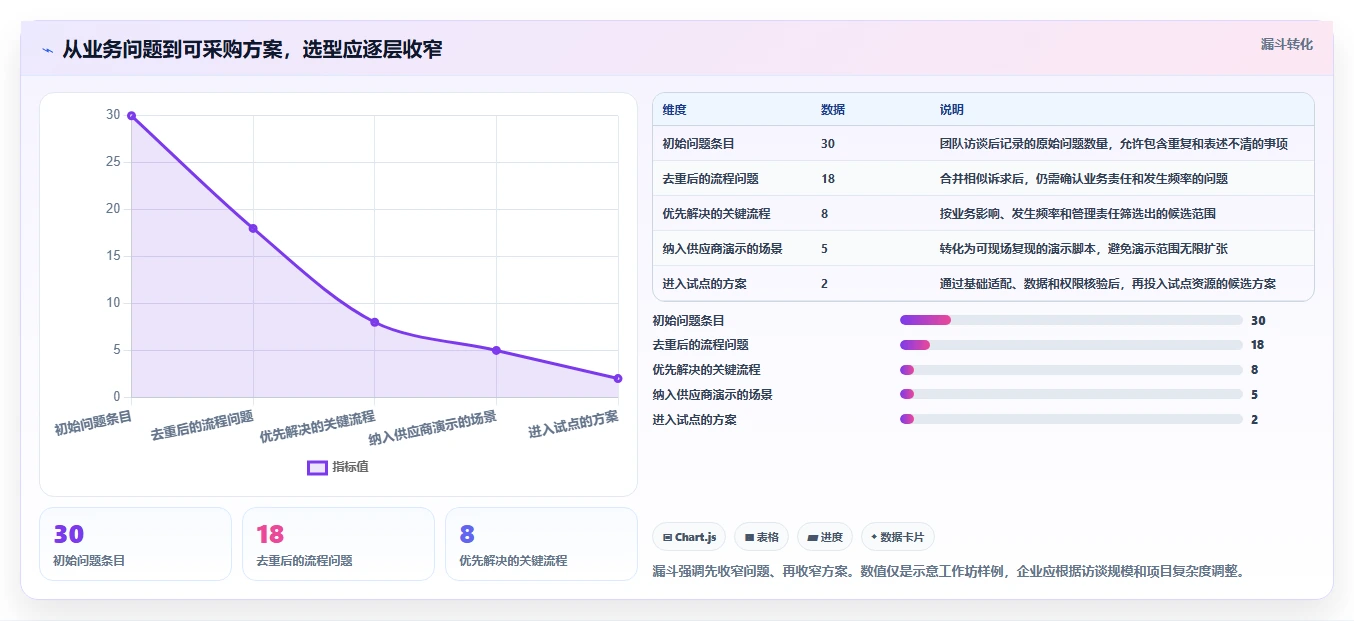Click the 漏斗转化 label
Viewport: 1354px width, 621px height.
coord(1286,45)
